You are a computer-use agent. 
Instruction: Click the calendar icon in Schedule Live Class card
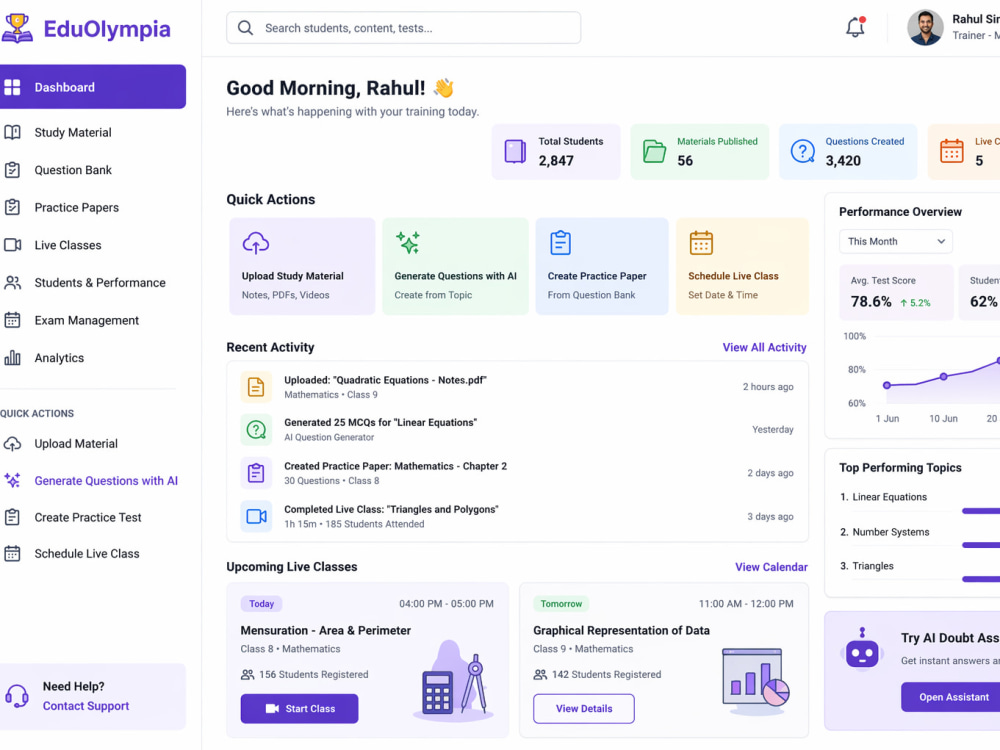point(701,243)
